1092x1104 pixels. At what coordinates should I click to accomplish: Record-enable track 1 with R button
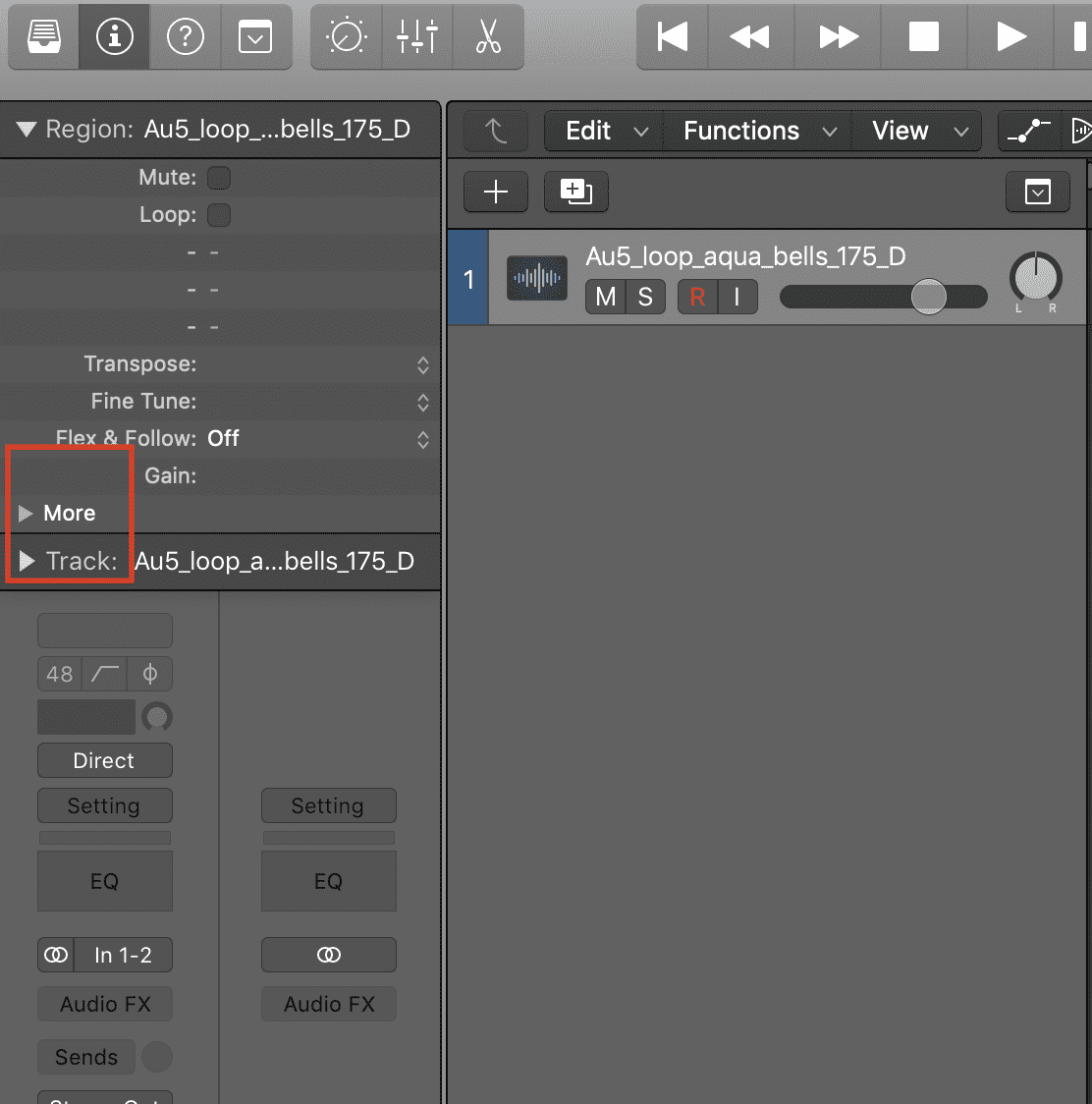pos(698,298)
